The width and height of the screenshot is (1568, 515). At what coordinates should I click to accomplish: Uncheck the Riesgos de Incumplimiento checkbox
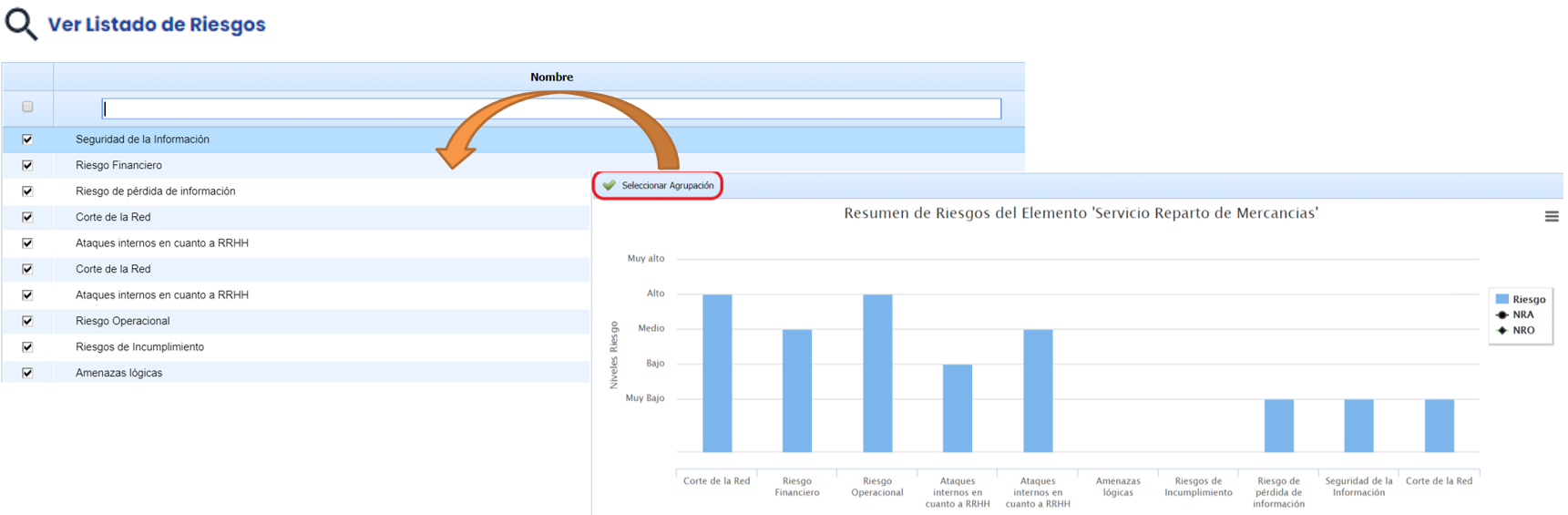[27, 346]
